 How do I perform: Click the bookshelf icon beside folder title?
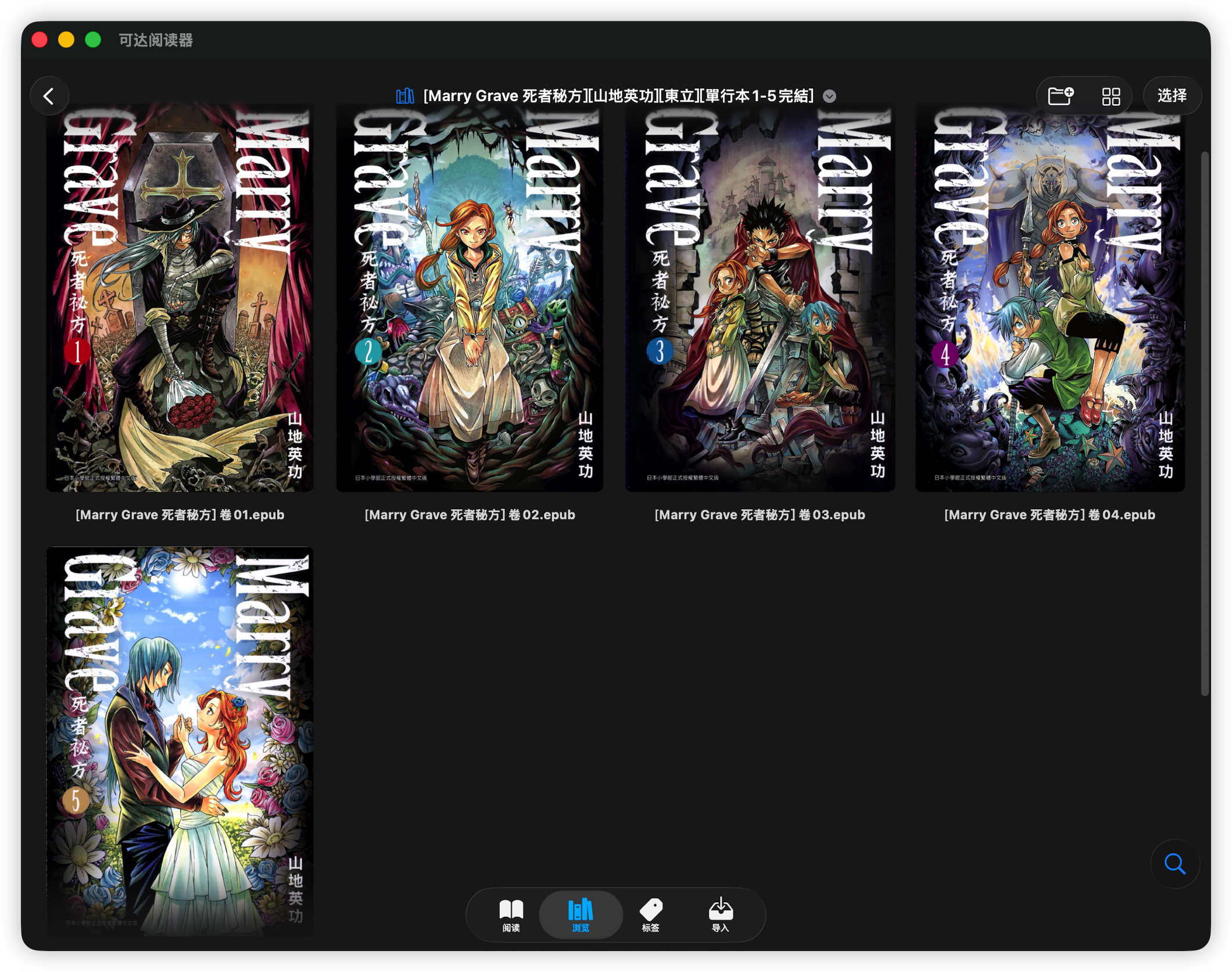coord(404,96)
